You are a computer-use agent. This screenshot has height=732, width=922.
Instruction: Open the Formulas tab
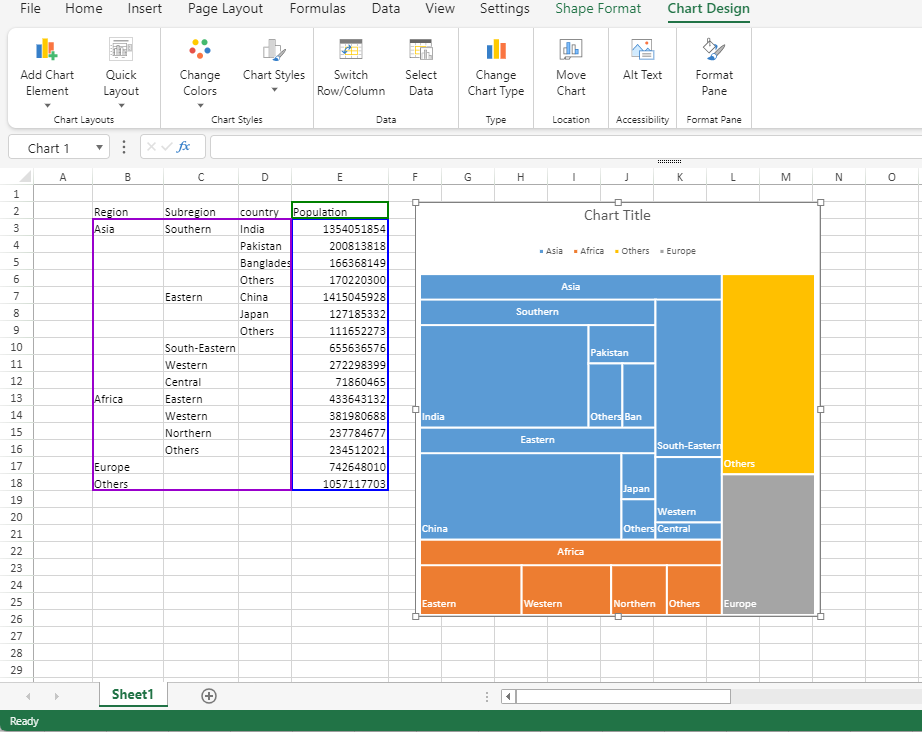coord(317,9)
